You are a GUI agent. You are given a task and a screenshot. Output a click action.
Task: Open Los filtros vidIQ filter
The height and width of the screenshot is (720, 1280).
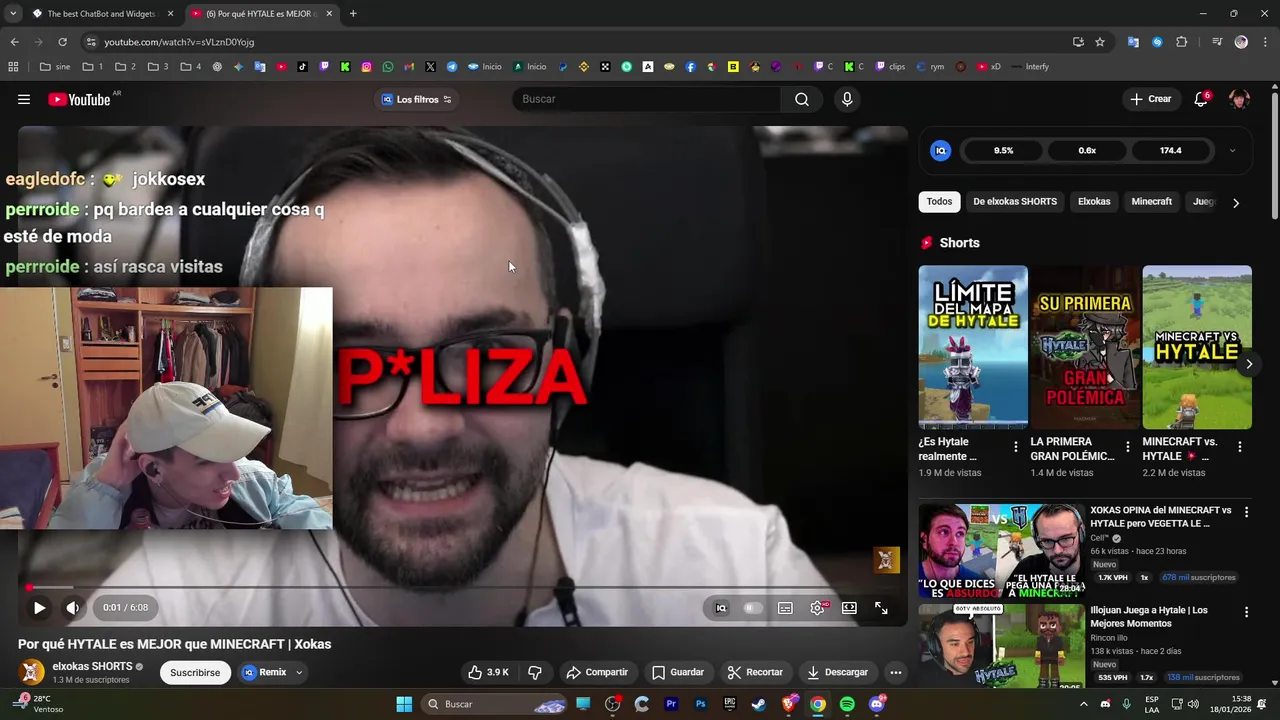pyautogui.click(x=417, y=99)
